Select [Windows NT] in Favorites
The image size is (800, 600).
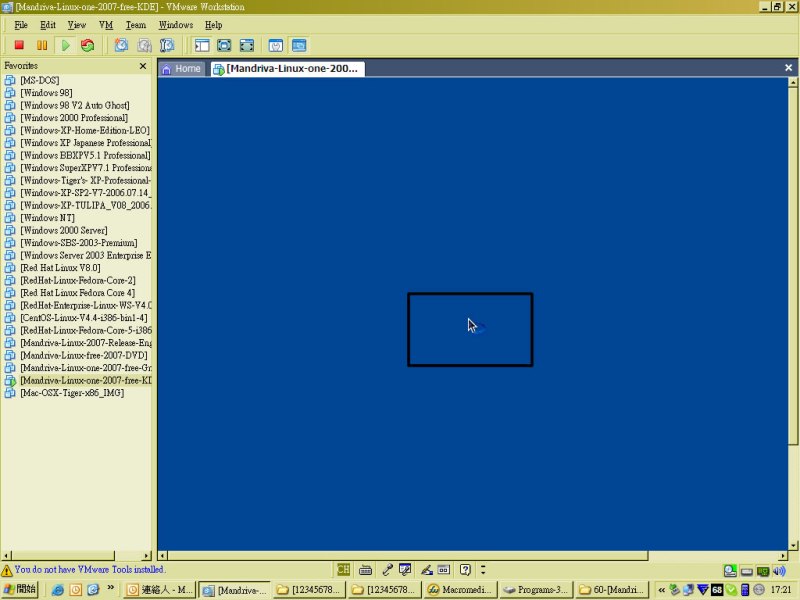click(x=47, y=218)
